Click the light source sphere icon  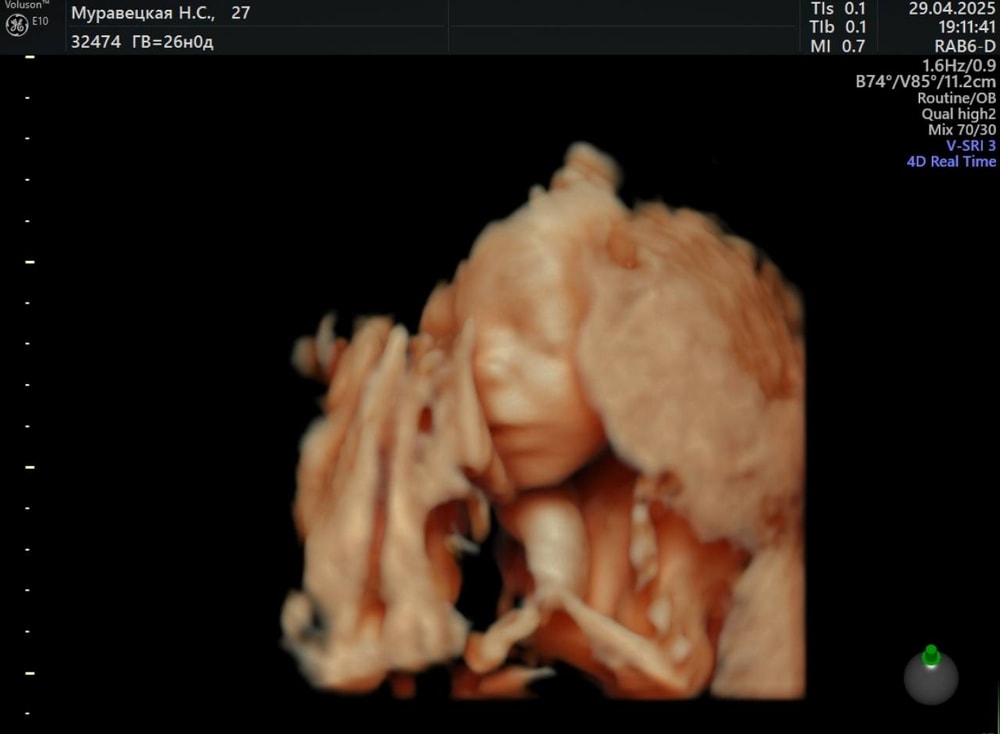931,677
